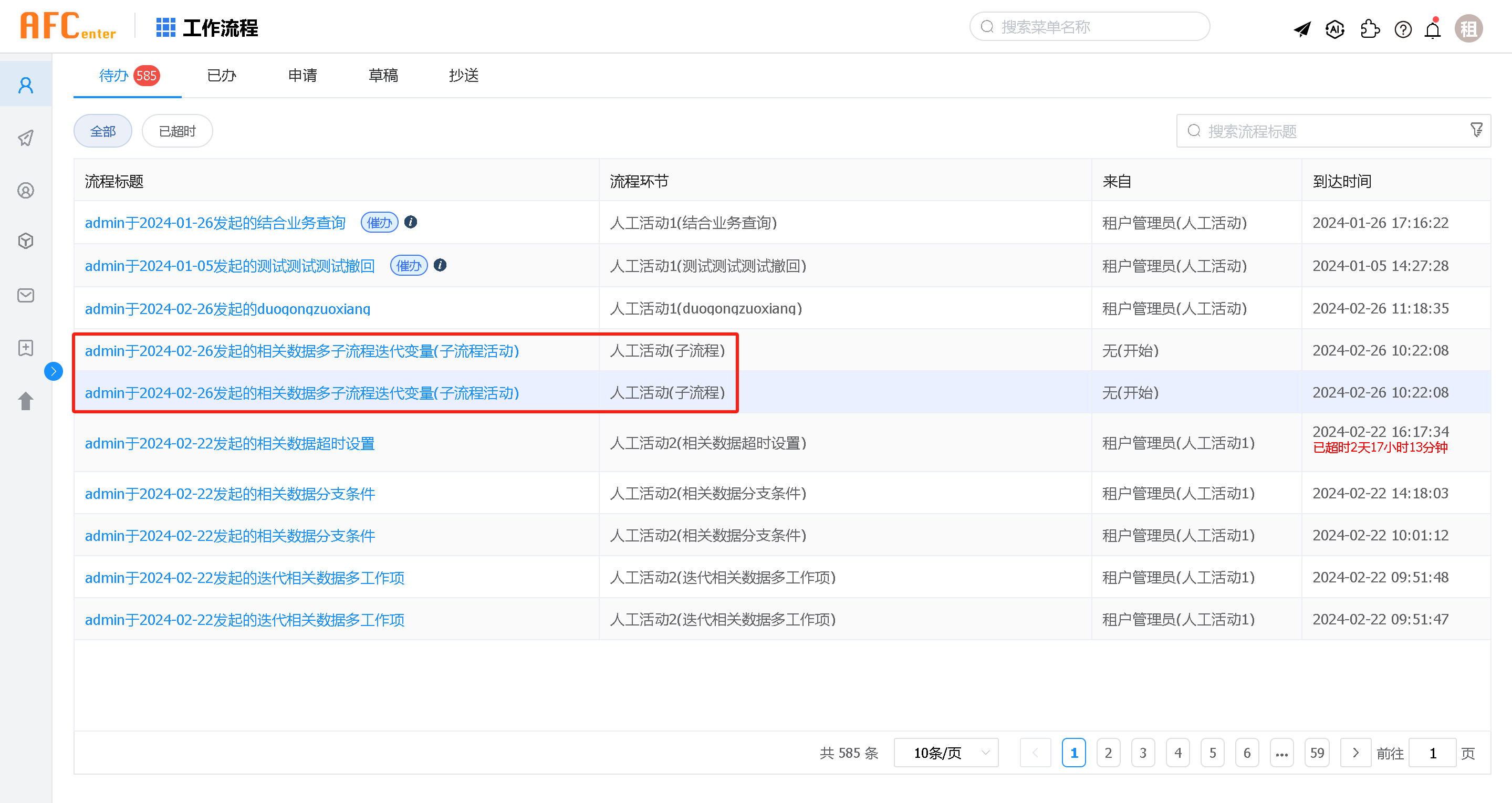Click the 3D cube icon in the sidebar
This screenshot has width=1512, height=803.
25,240
